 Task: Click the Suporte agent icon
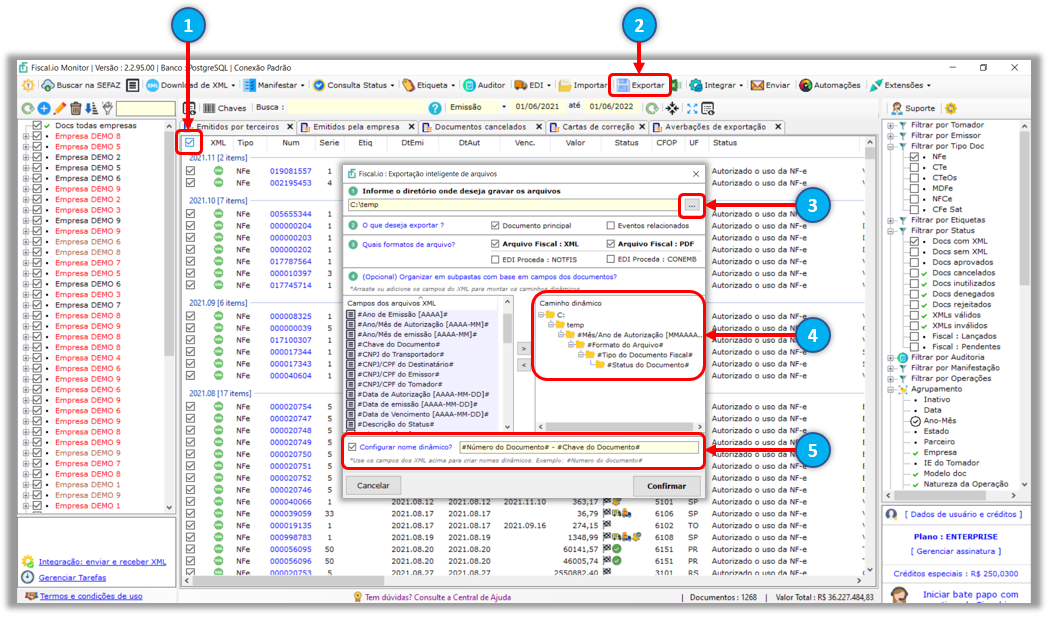[x=897, y=108]
